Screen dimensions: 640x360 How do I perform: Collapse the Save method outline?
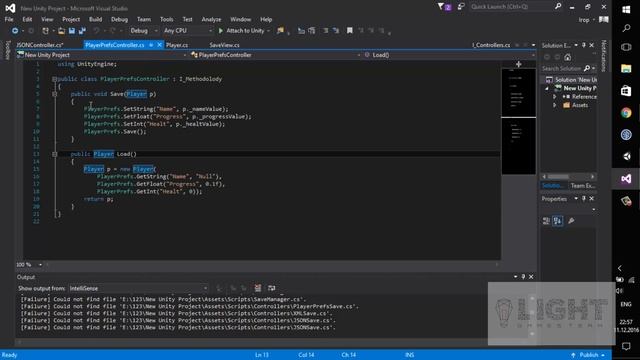tap(54, 94)
